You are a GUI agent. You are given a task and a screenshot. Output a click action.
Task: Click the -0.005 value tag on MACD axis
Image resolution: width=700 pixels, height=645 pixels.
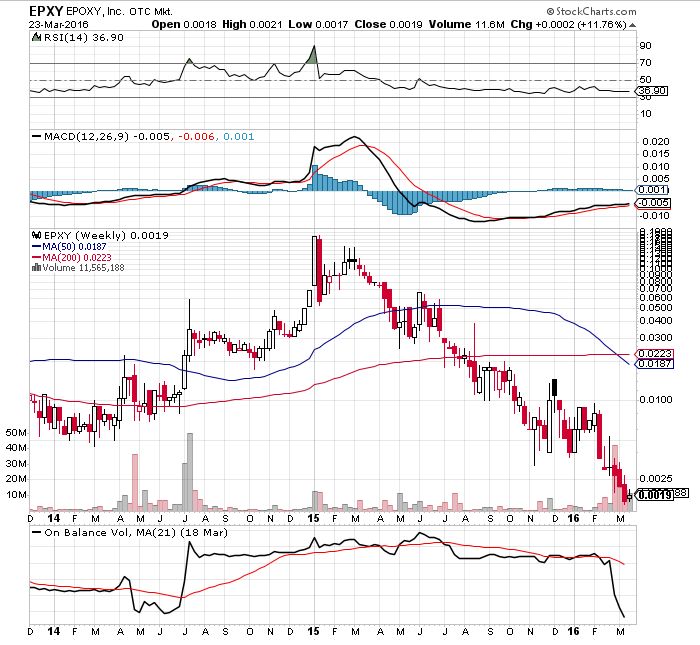(x=653, y=203)
